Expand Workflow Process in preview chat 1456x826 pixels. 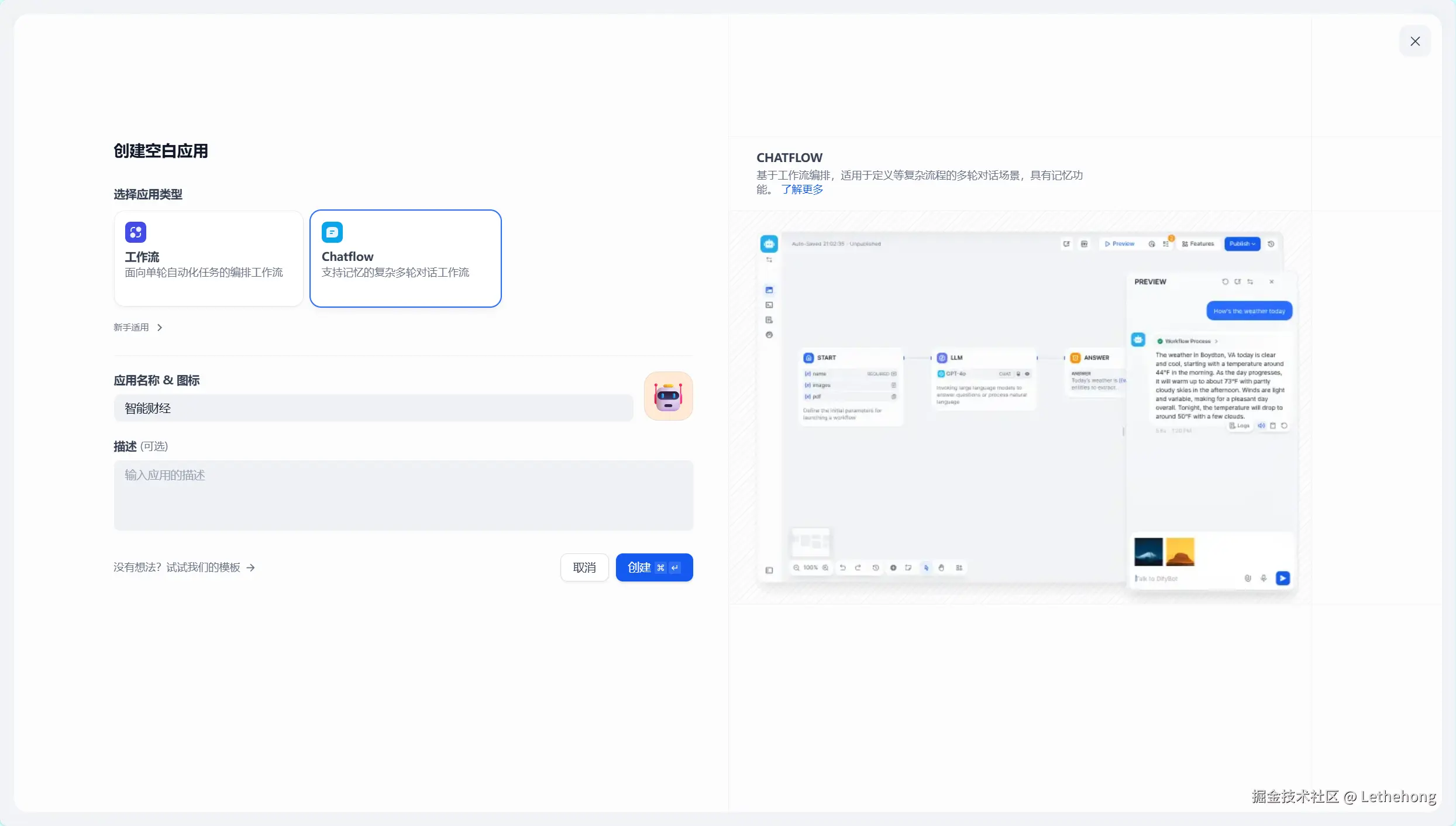[x=1187, y=341]
